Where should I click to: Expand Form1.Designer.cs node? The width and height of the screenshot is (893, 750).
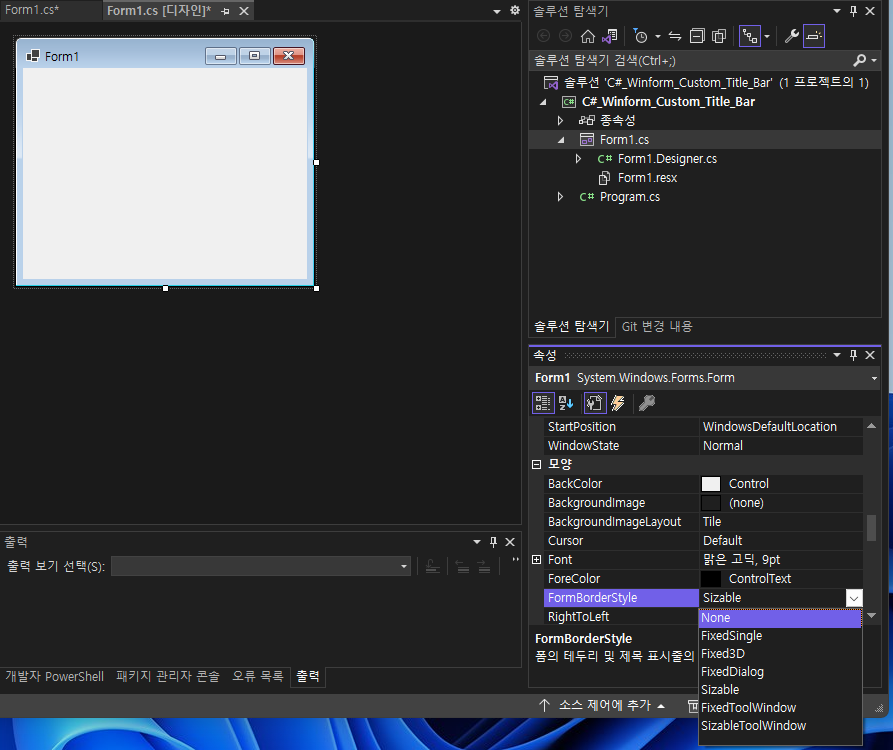(579, 159)
